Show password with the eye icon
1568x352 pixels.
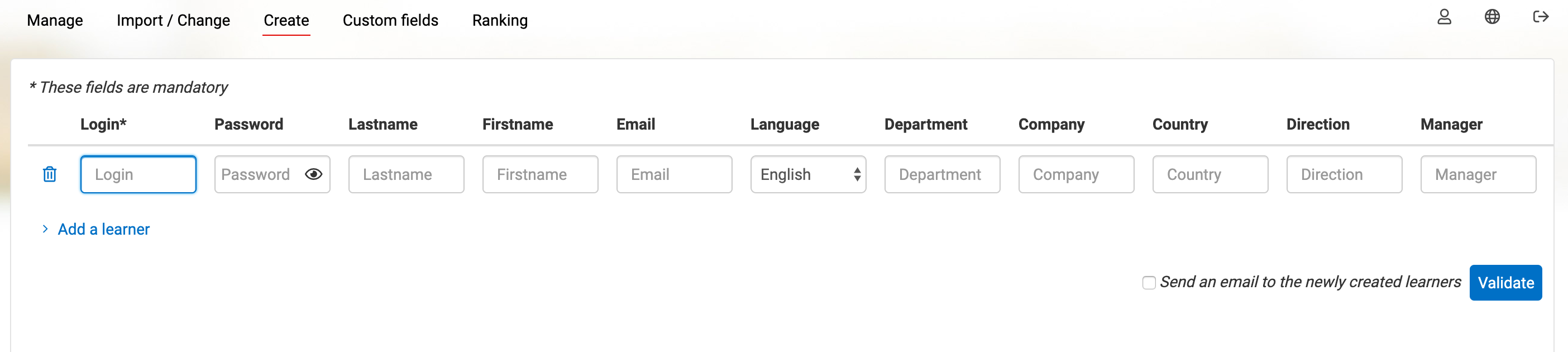coord(313,174)
